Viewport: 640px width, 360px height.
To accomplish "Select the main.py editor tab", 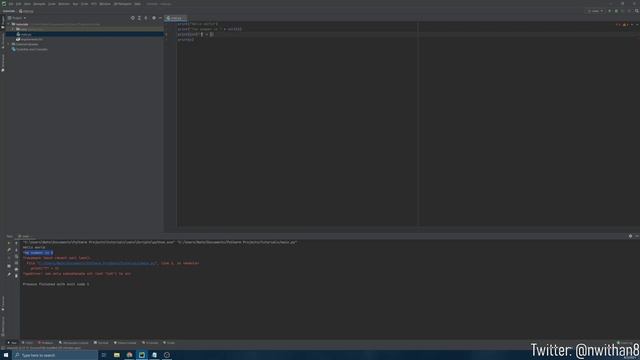I will (175, 18).
